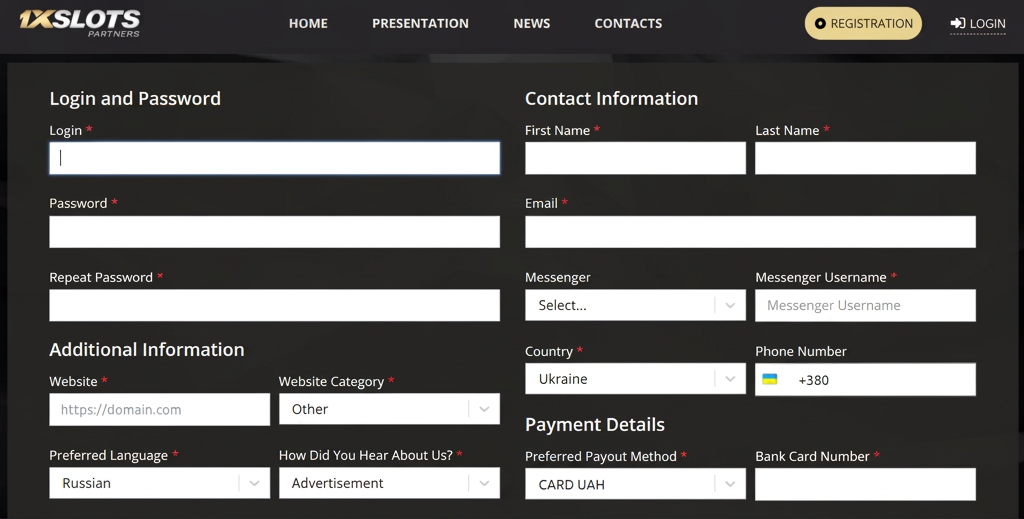Click the Country dropdown chevron

(730, 379)
